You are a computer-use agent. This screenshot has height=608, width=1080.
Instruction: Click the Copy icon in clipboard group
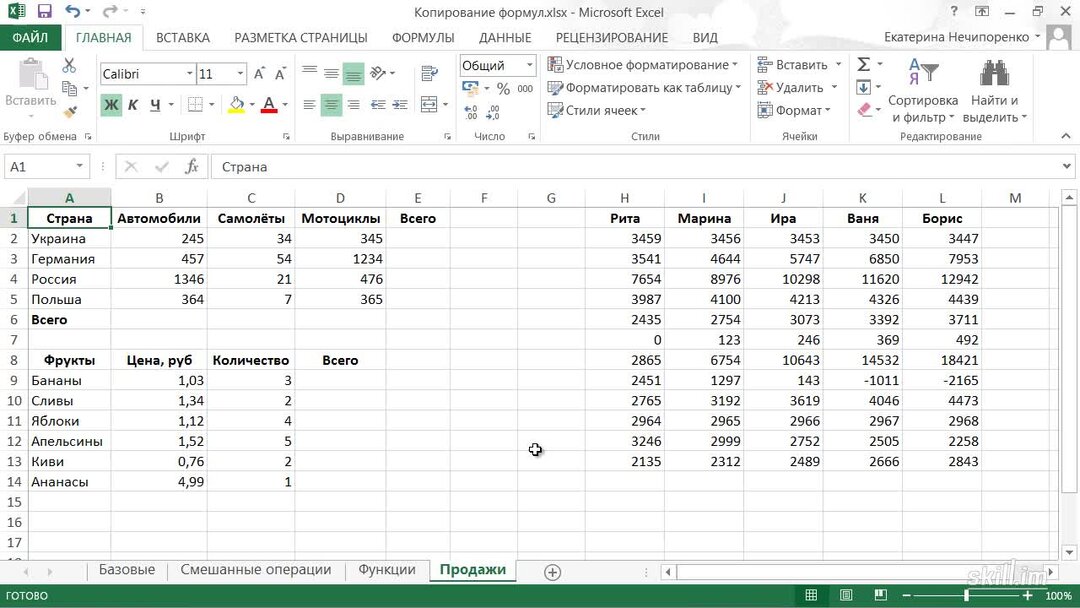click(69, 88)
